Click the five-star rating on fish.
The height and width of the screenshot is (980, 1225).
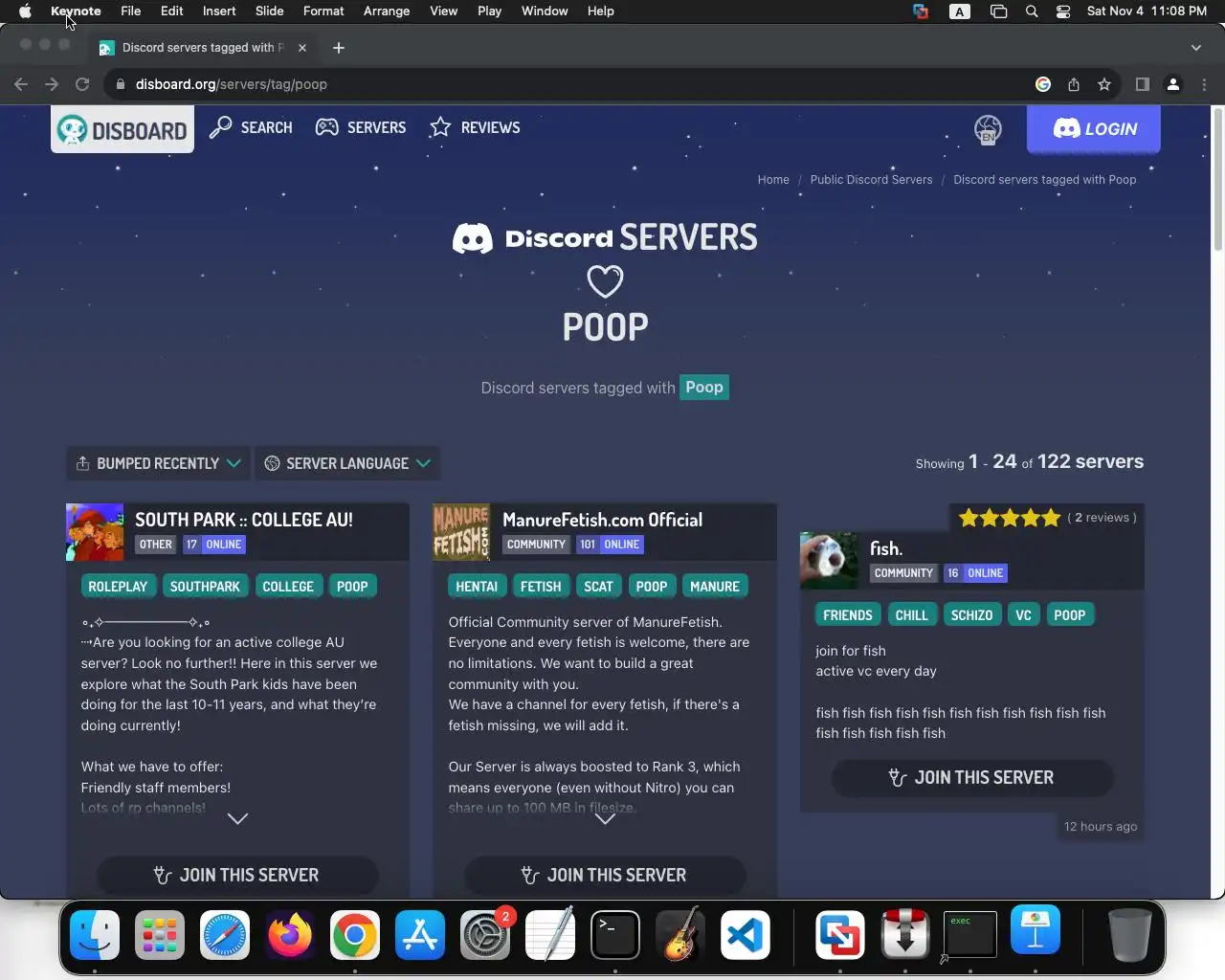click(x=1010, y=518)
